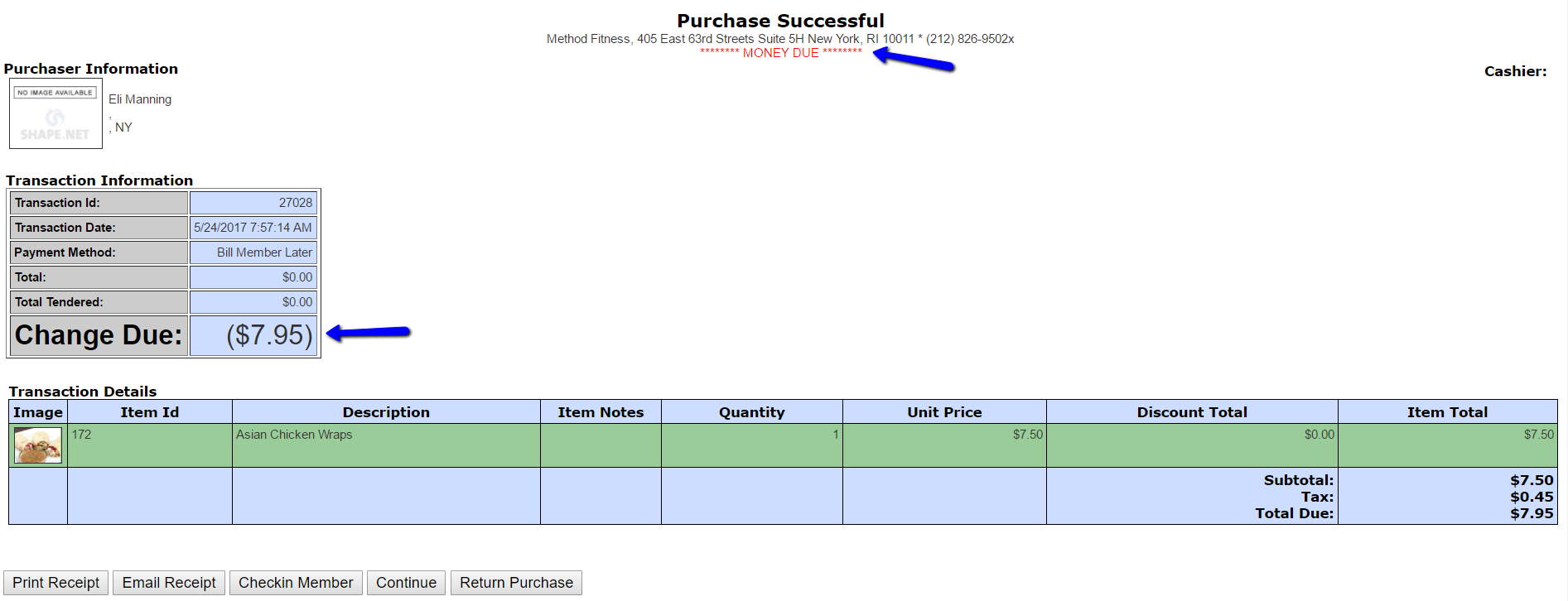This screenshot has height=601, width=1568.
Task: Click the Transaction Date: label
Action: pos(65,228)
